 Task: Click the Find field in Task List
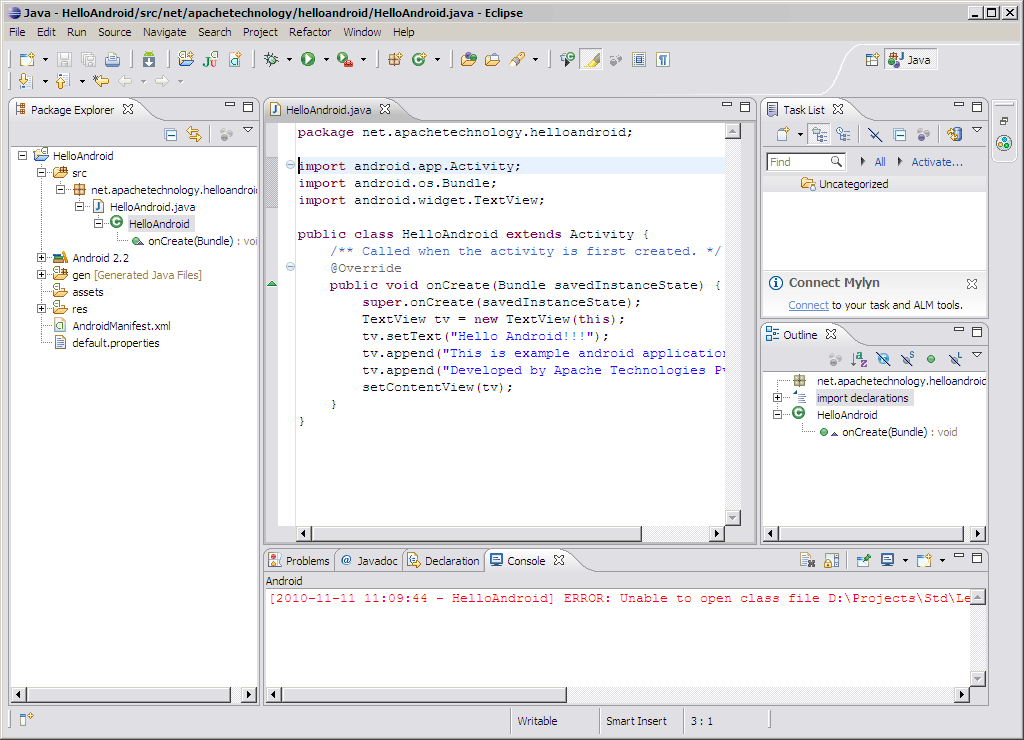807,161
